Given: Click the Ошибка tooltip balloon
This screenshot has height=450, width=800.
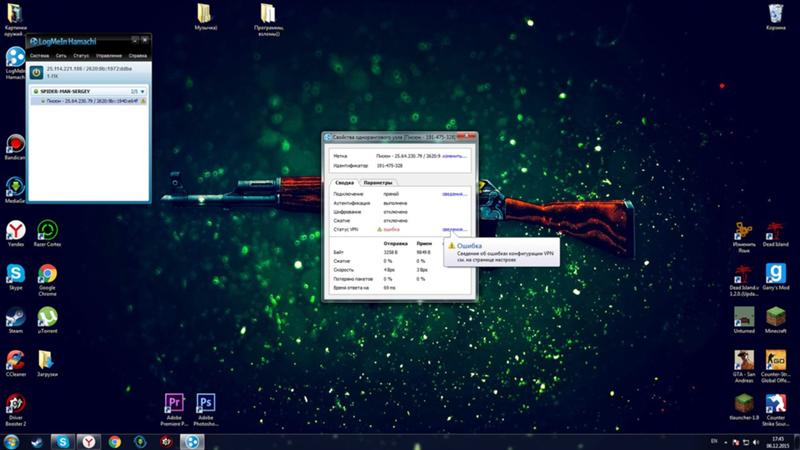Looking at the screenshot, I should click(x=502, y=252).
